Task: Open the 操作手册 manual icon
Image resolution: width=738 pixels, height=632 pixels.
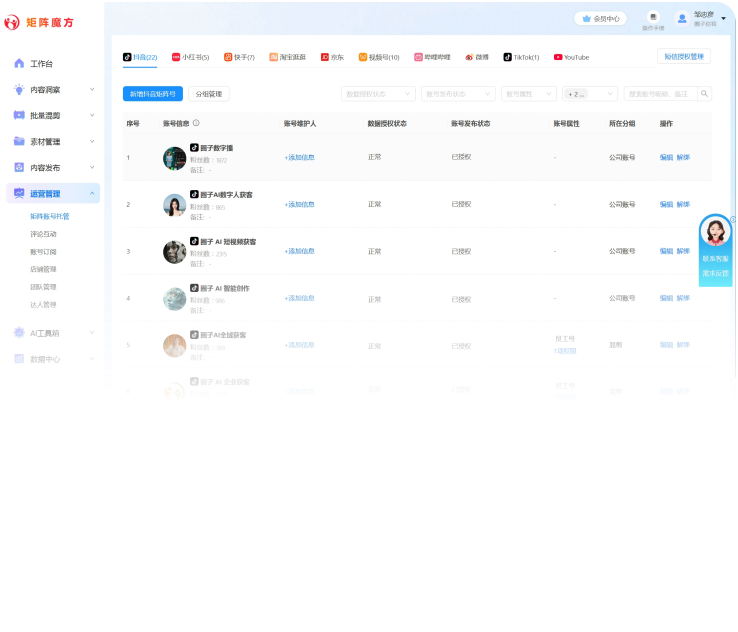Action: (x=653, y=17)
